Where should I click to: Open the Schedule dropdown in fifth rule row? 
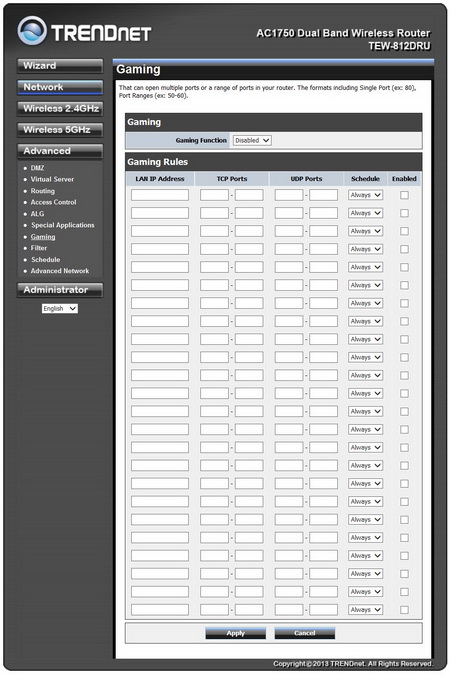(x=365, y=267)
